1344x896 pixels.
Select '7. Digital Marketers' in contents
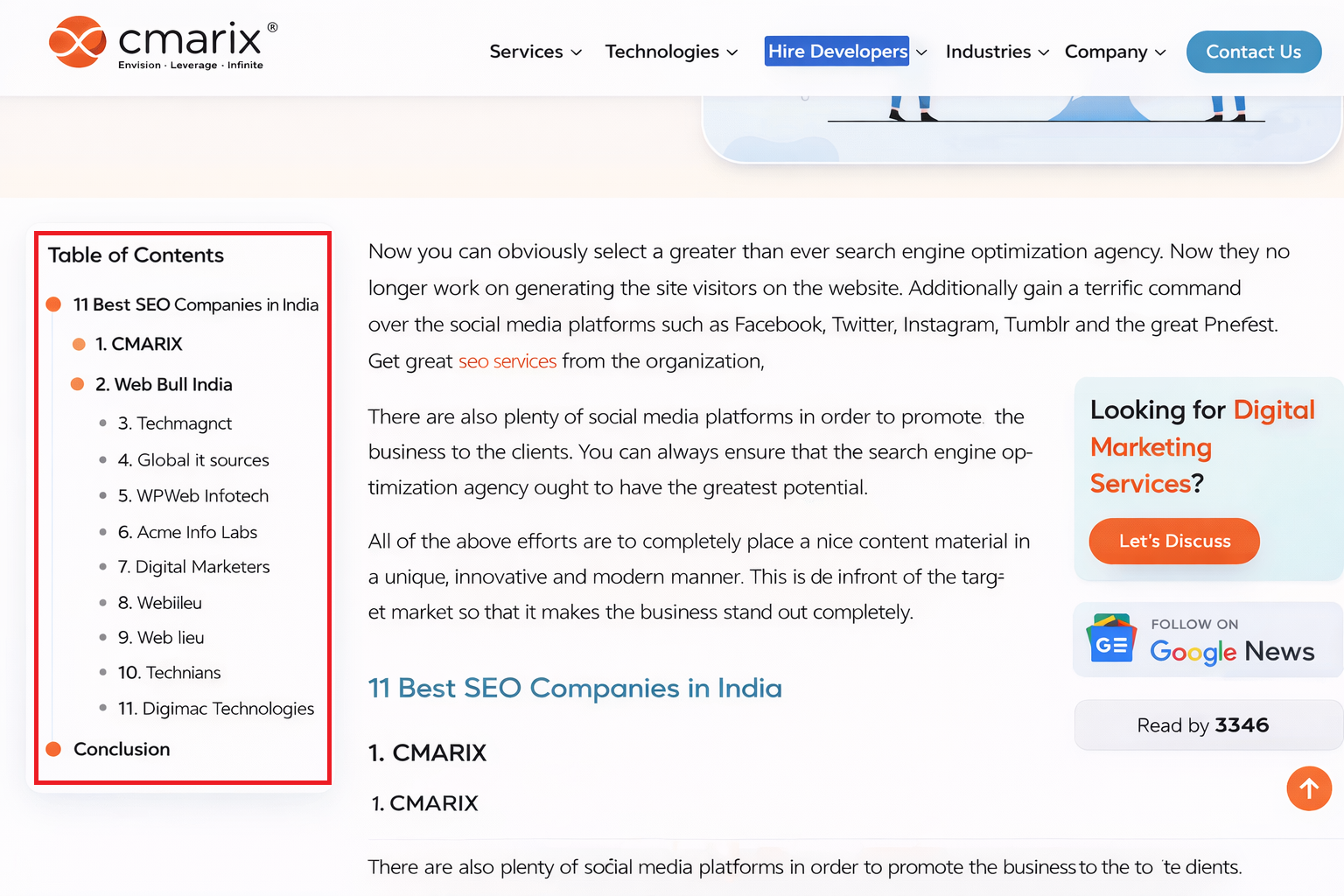(194, 567)
